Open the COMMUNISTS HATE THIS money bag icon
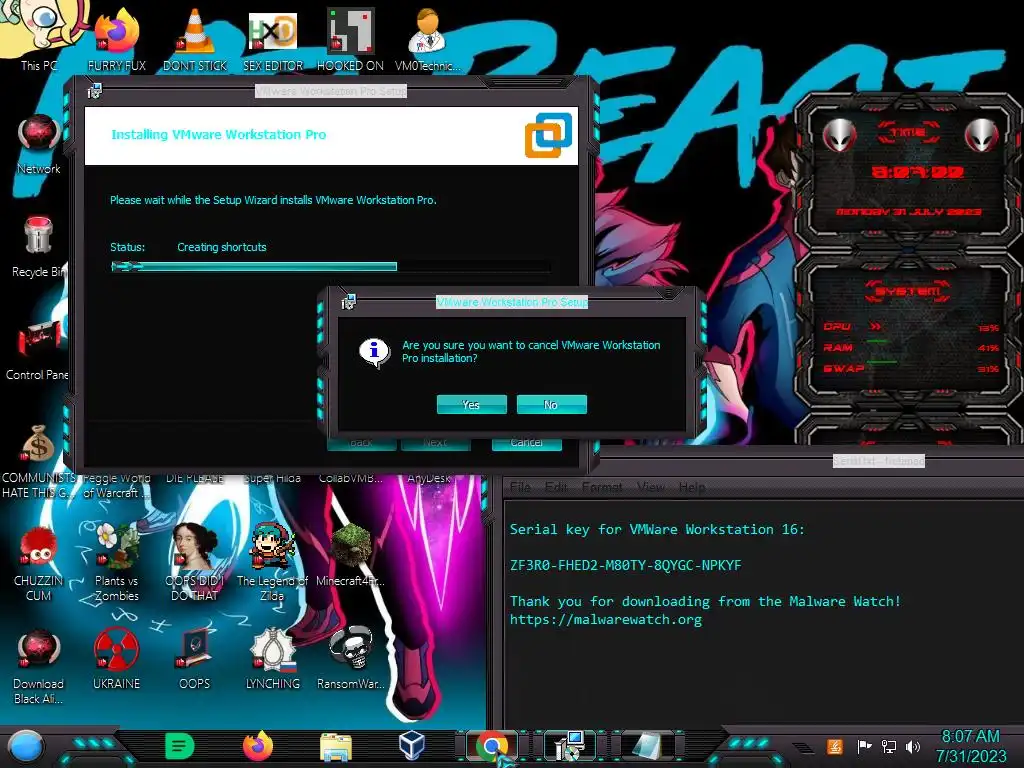 pos(38,461)
